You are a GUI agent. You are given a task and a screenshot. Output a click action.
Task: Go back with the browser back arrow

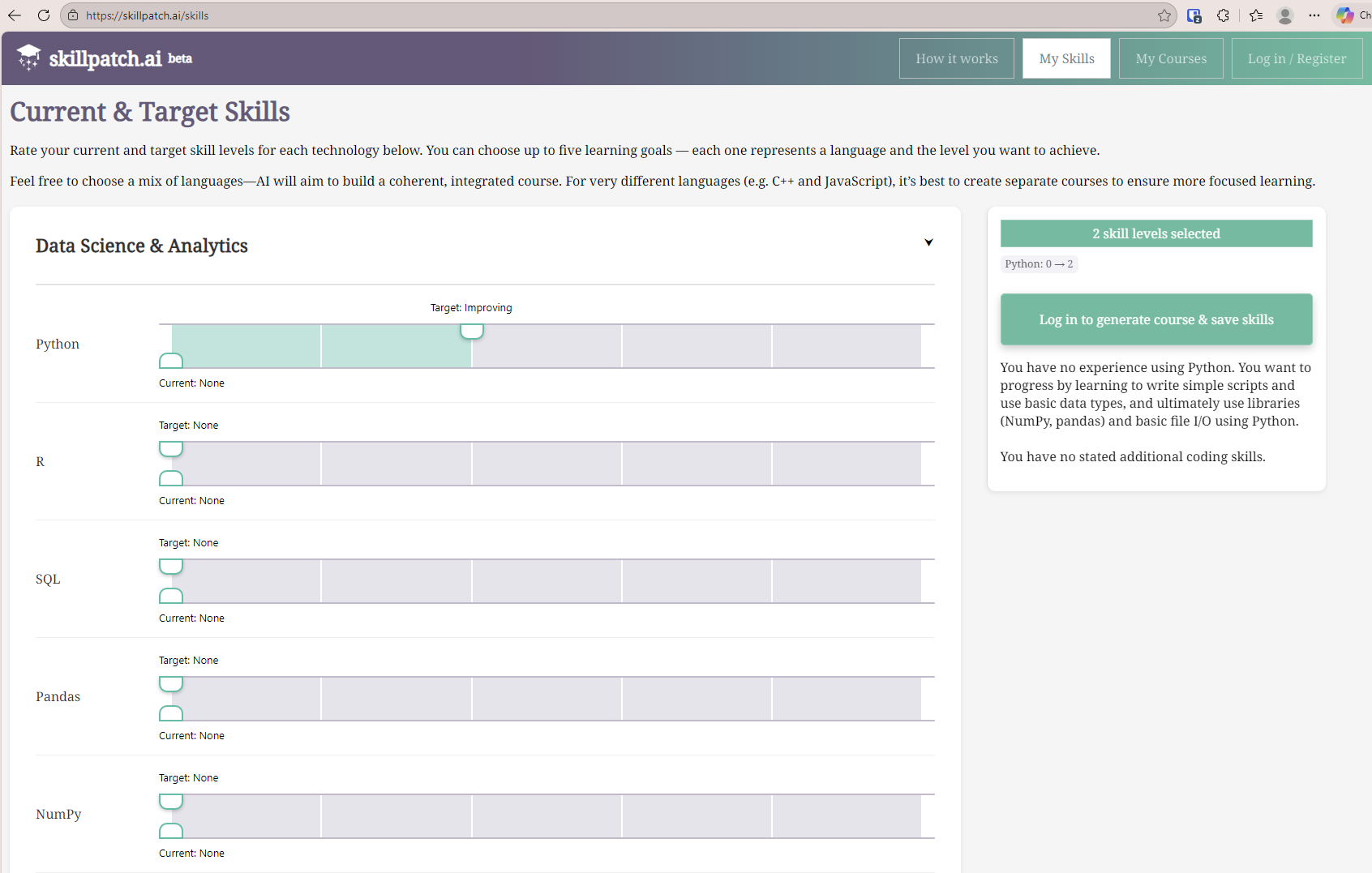coord(15,15)
